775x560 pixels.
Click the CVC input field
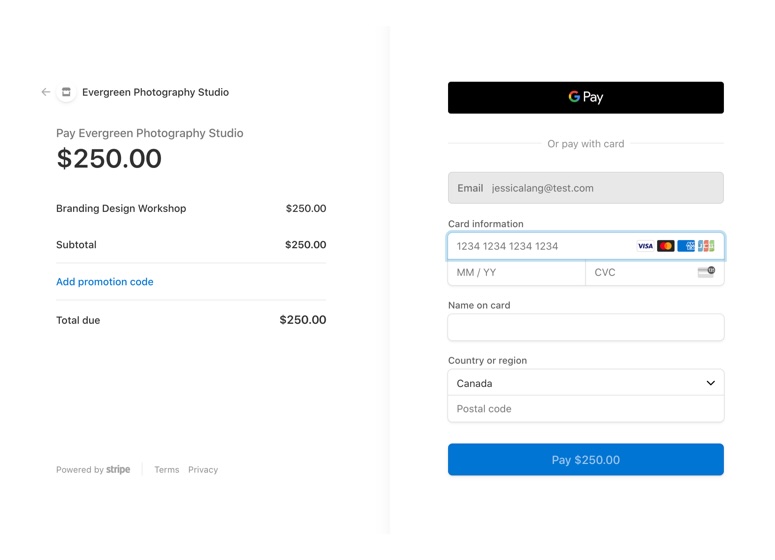[x=640, y=272]
